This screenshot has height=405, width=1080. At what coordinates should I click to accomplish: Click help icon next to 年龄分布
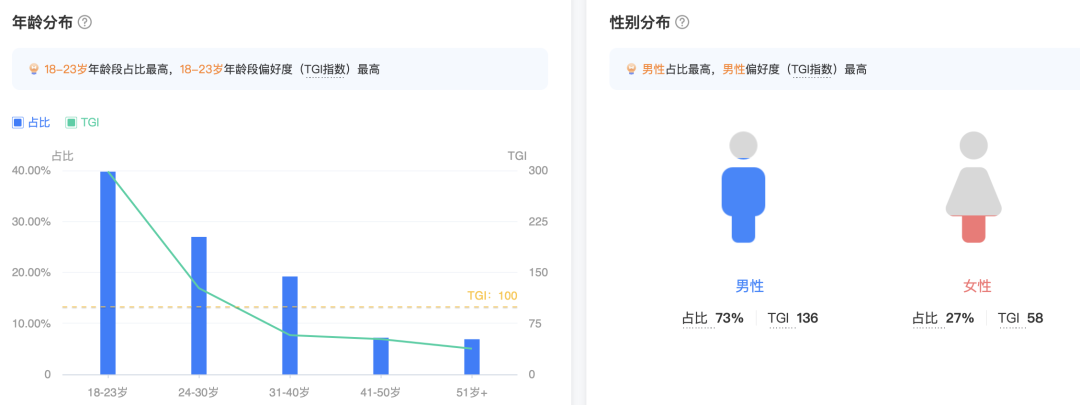pos(85,22)
